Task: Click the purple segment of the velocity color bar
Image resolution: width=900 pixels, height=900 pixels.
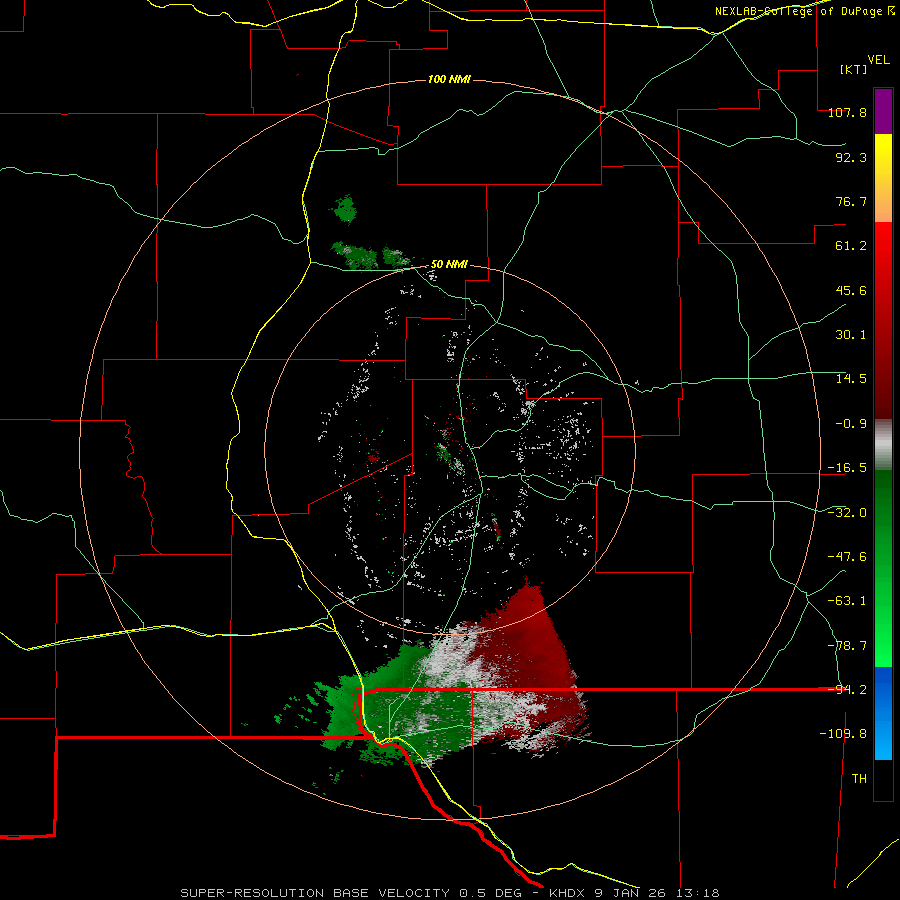Action: point(883,111)
